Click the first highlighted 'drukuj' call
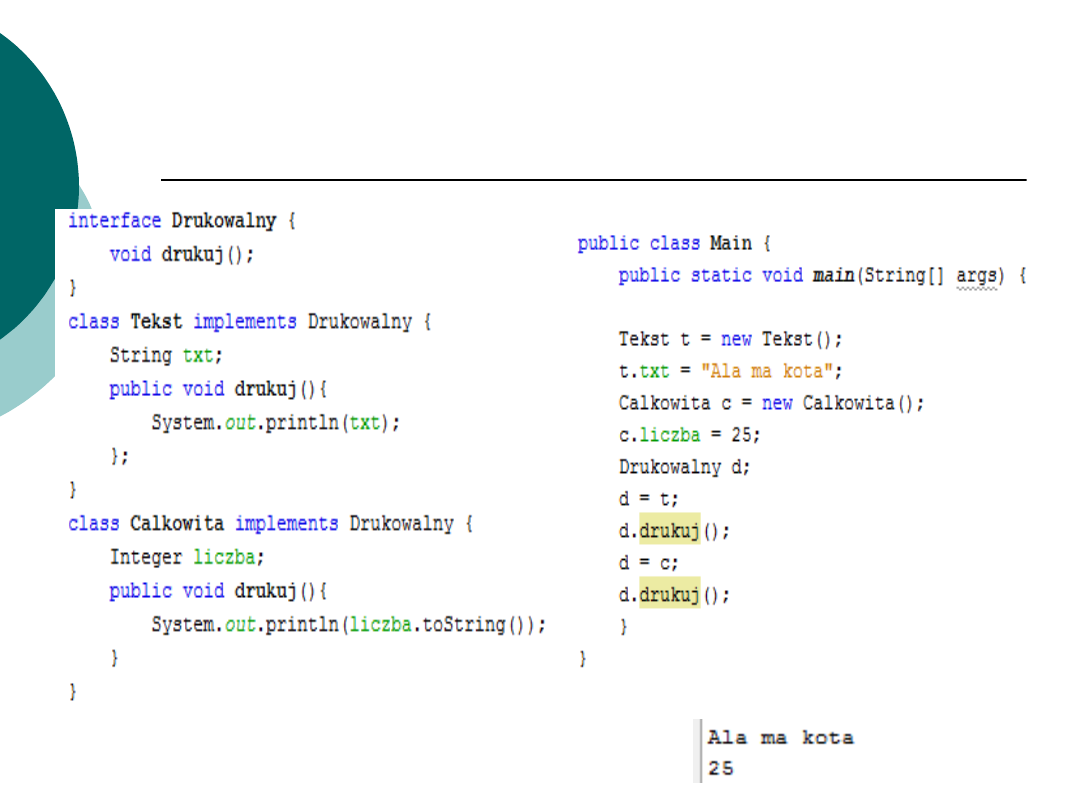1080x810 pixels. [x=669, y=531]
